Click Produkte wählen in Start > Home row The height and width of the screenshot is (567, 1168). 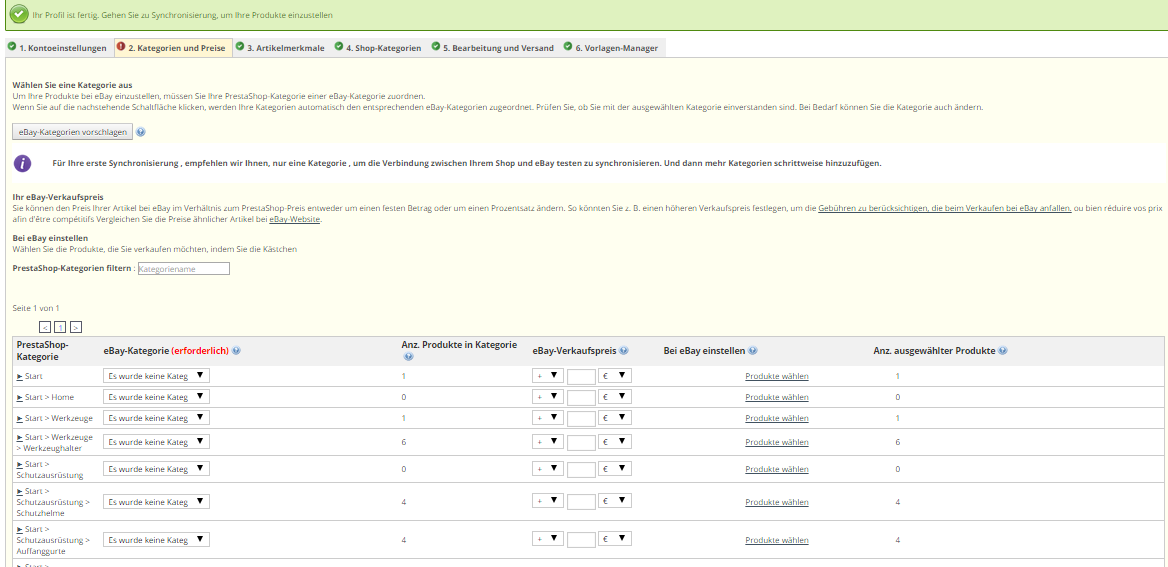777,397
